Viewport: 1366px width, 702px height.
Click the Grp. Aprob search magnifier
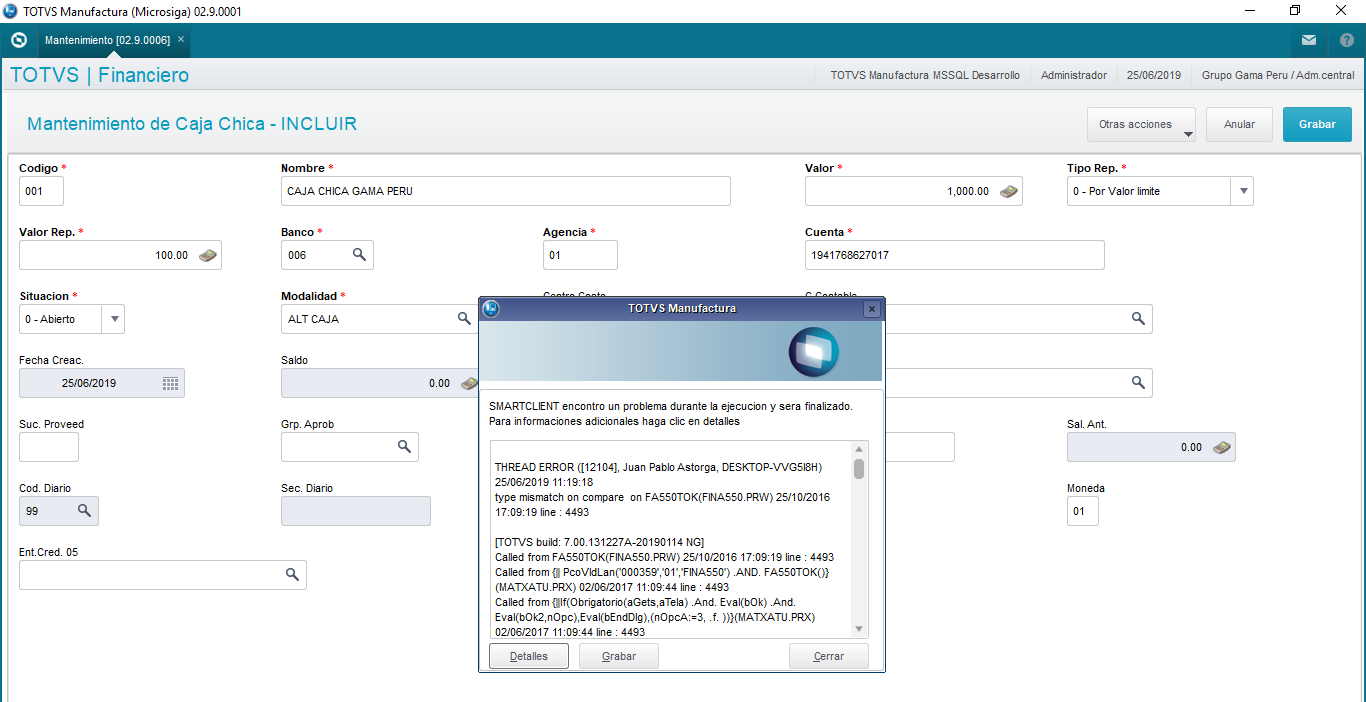click(405, 447)
